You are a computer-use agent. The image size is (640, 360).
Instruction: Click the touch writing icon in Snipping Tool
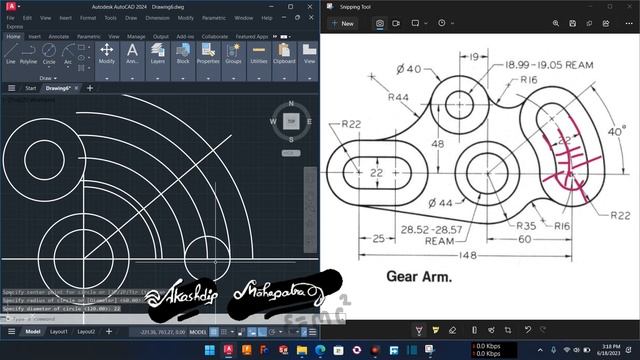(x=491, y=330)
